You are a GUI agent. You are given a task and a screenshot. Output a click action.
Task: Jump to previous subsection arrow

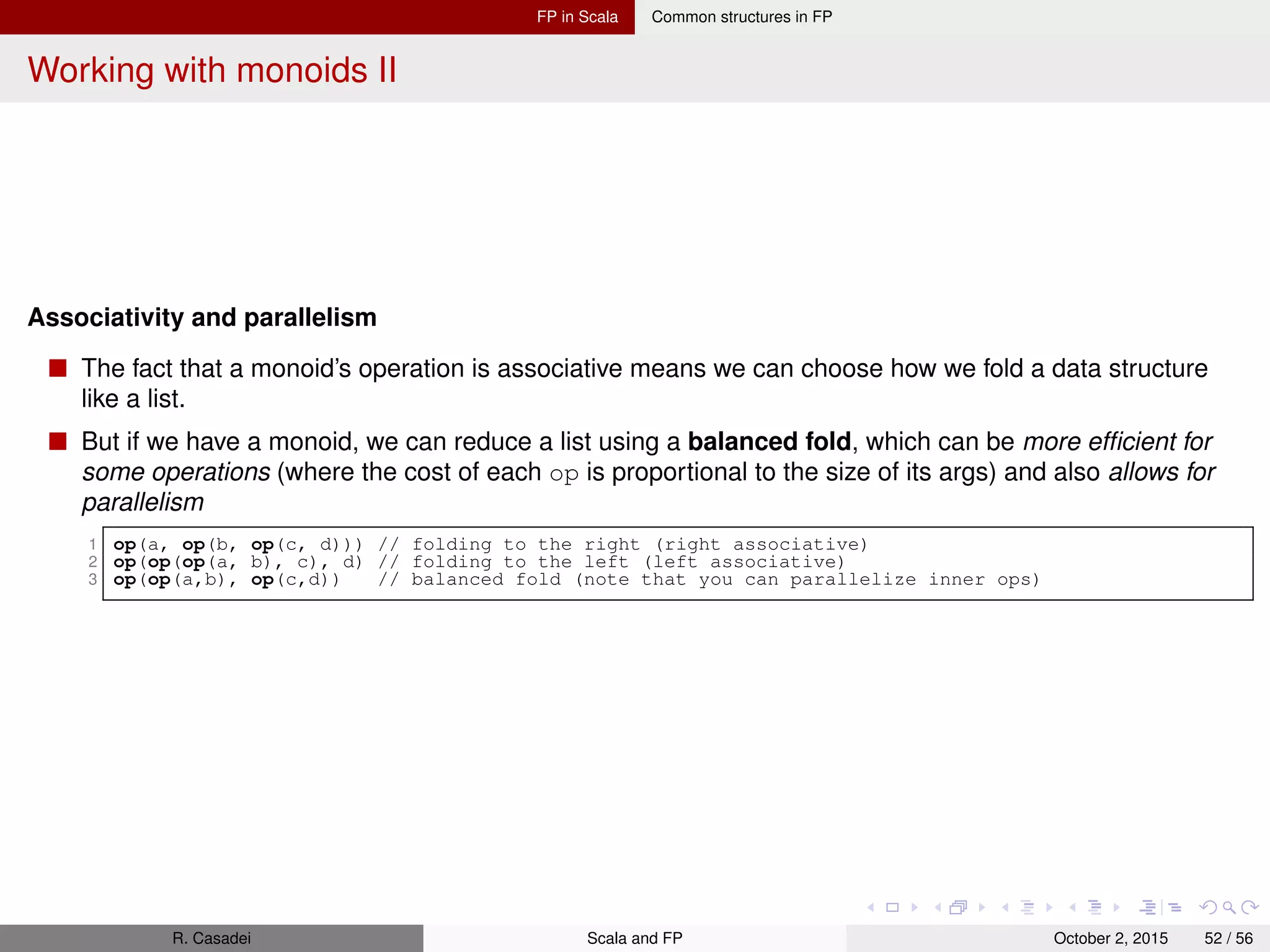point(1005,907)
